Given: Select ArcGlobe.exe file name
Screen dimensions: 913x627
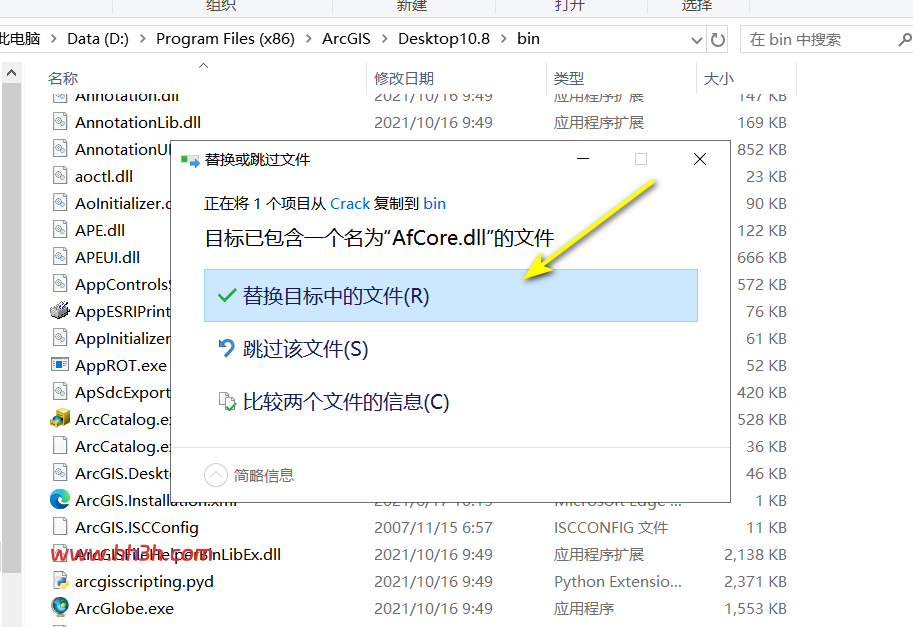Looking at the screenshot, I should coord(125,608).
